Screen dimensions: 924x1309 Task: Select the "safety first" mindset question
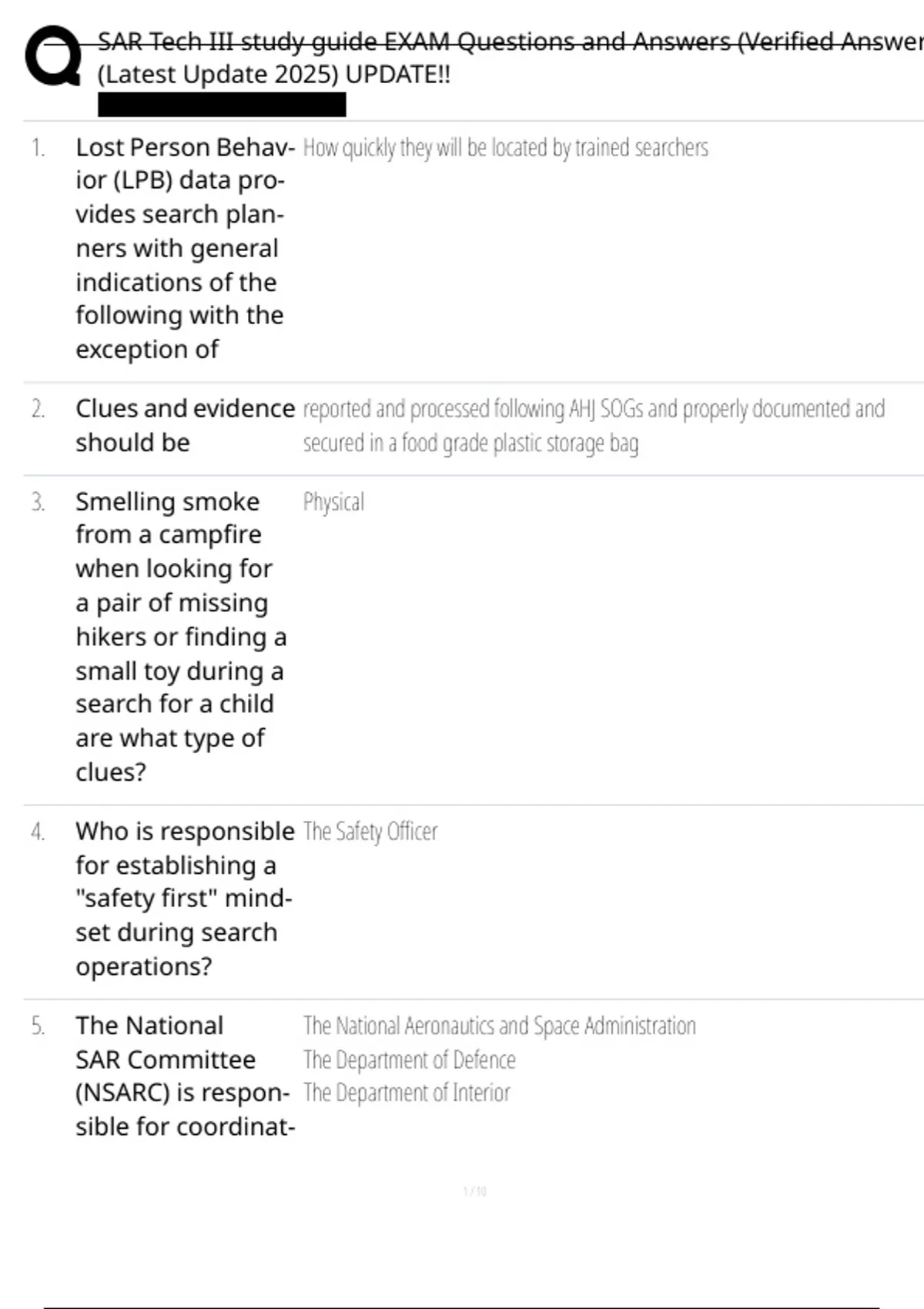coord(185,898)
